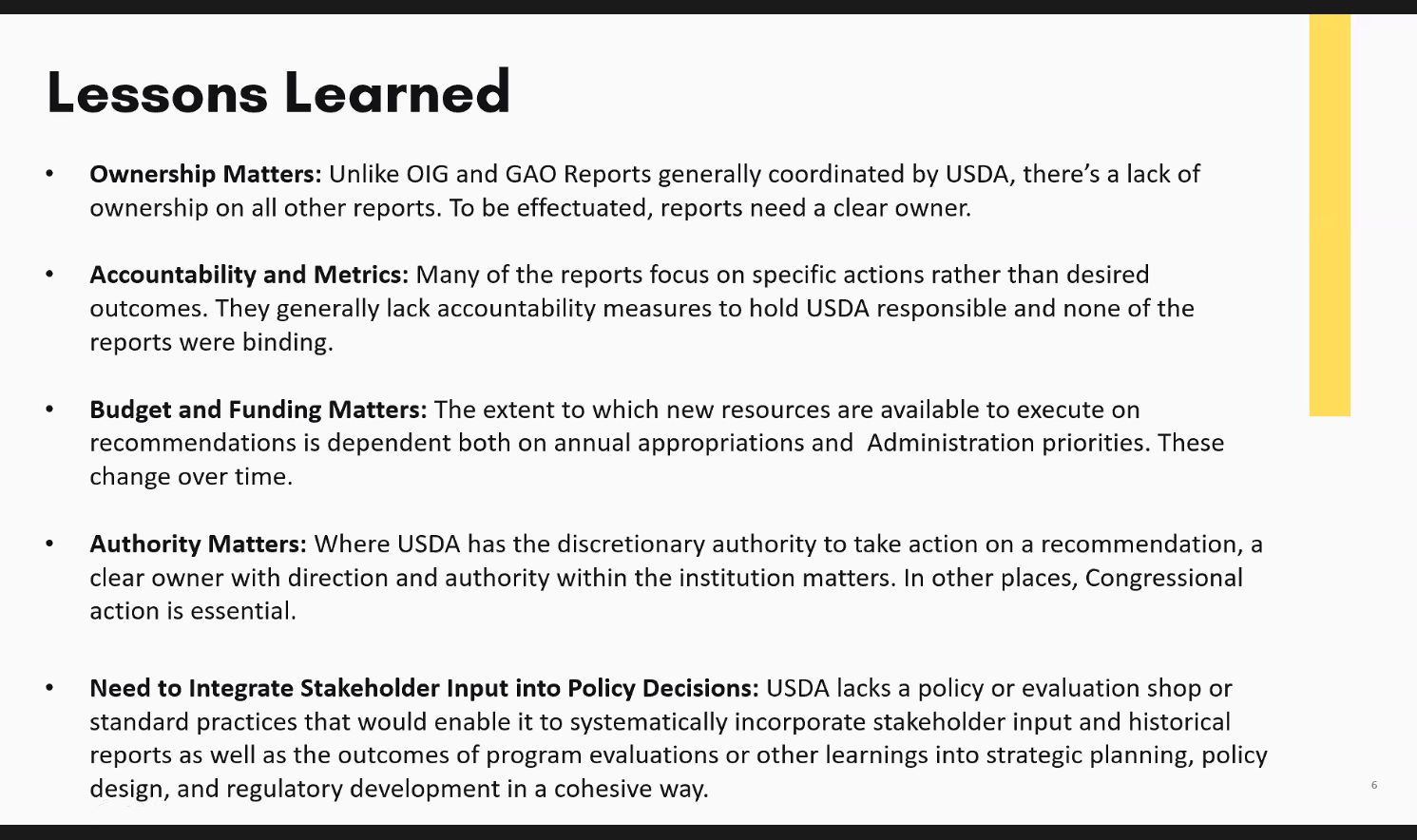
Task: Click "Need to Integrate Stakeholder Input" heading
Action: [424, 688]
